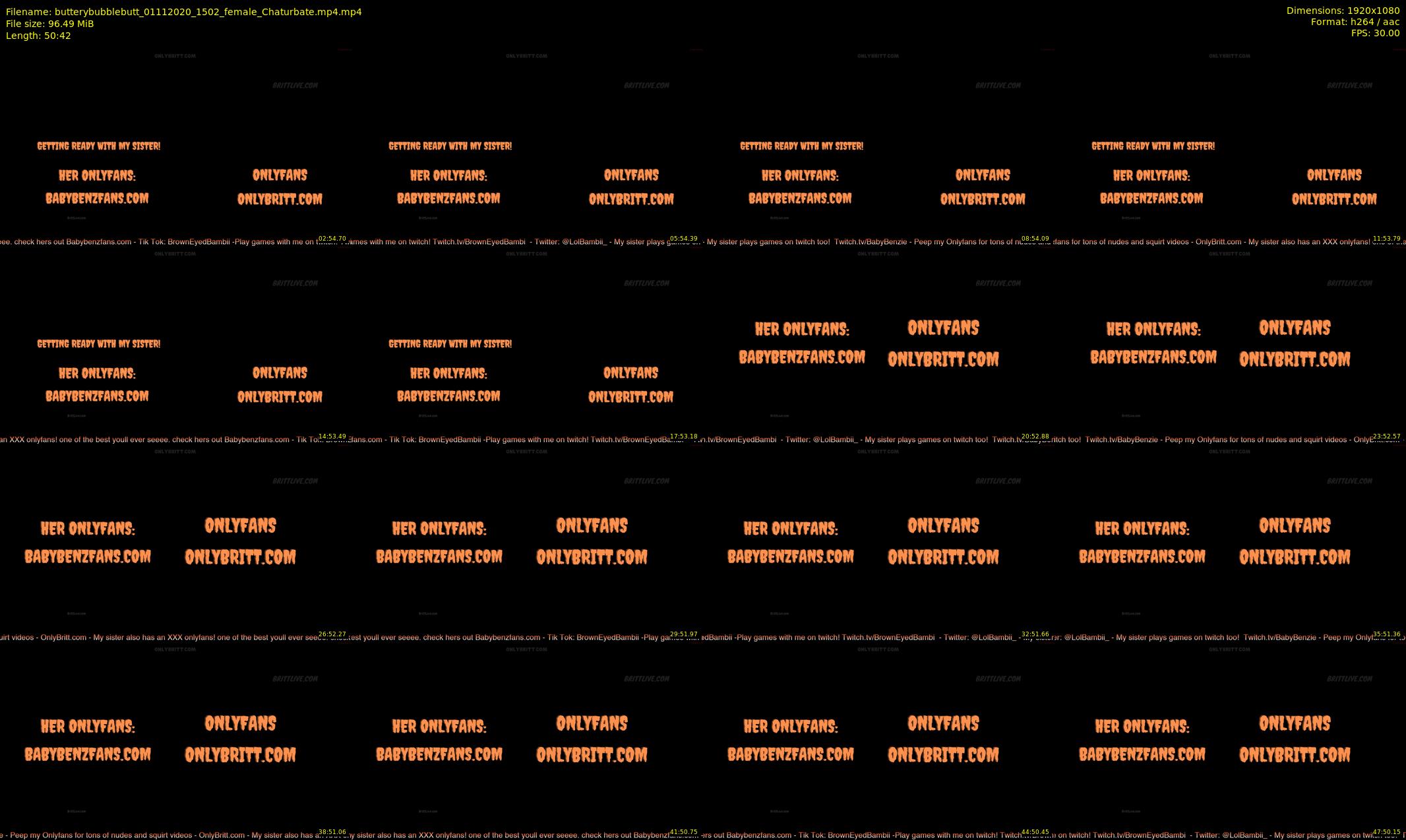Click the frame at 35:51.36
The width and height of the screenshot is (1406, 840).
click(x=1230, y=543)
